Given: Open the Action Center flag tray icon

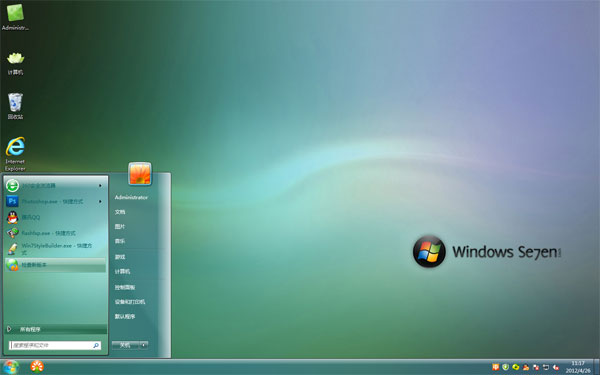Looking at the screenshot, I should coord(536,367).
